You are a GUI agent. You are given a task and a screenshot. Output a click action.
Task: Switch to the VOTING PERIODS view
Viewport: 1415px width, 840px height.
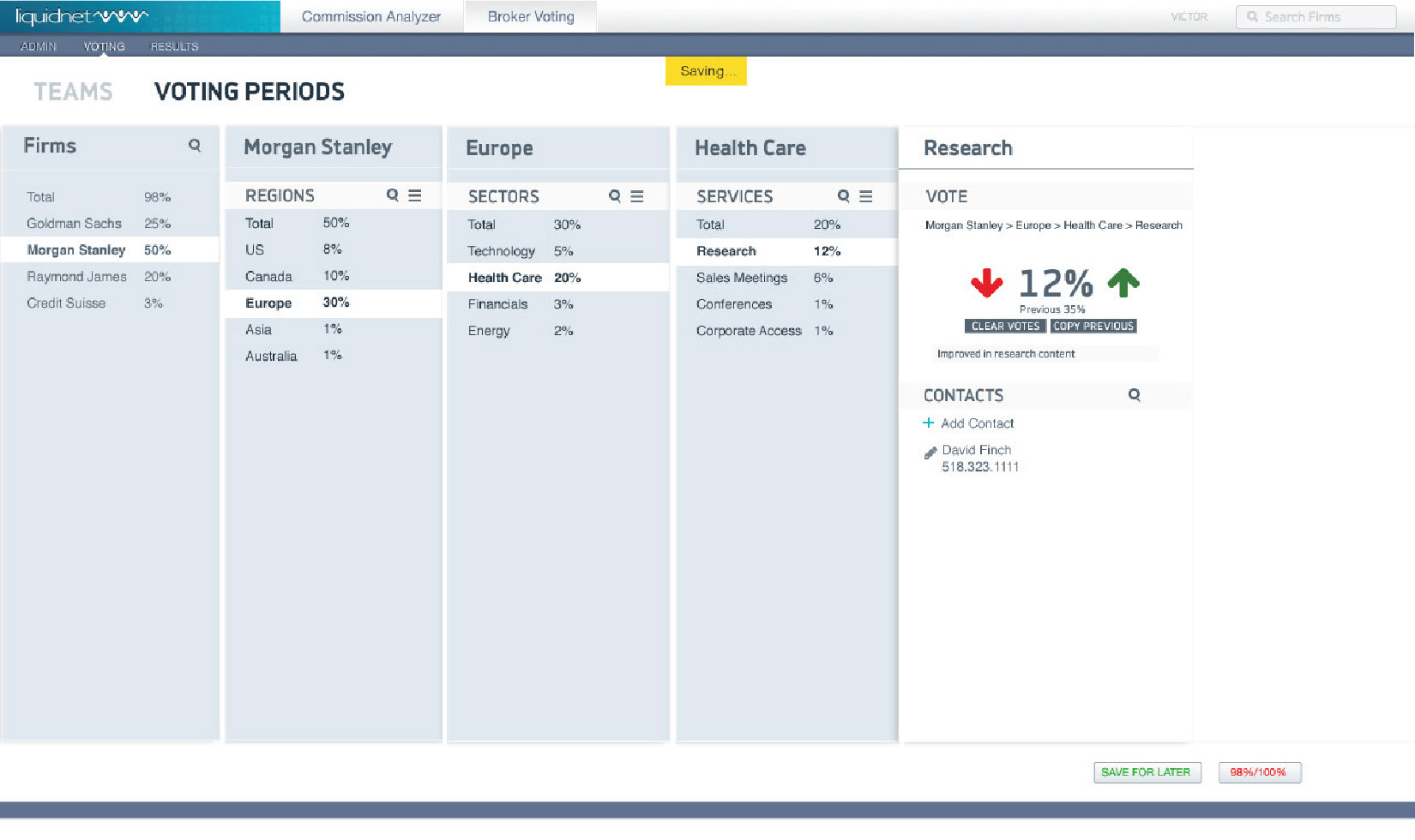[x=250, y=92]
